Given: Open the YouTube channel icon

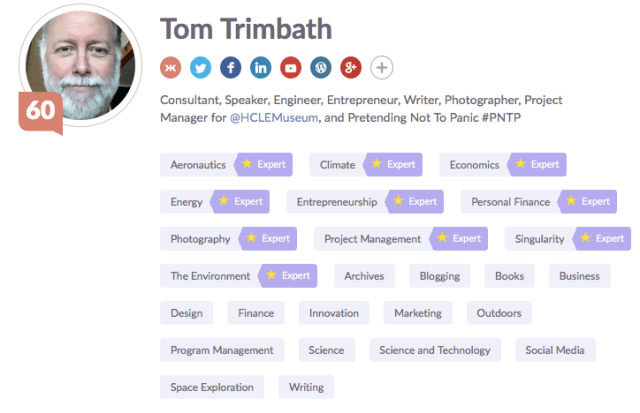Looking at the screenshot, I should pos(291,68).
